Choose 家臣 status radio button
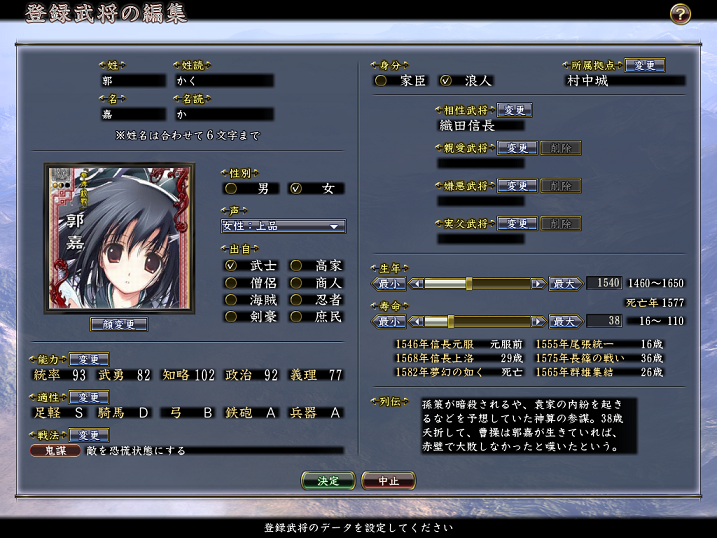 click(380, 80)
